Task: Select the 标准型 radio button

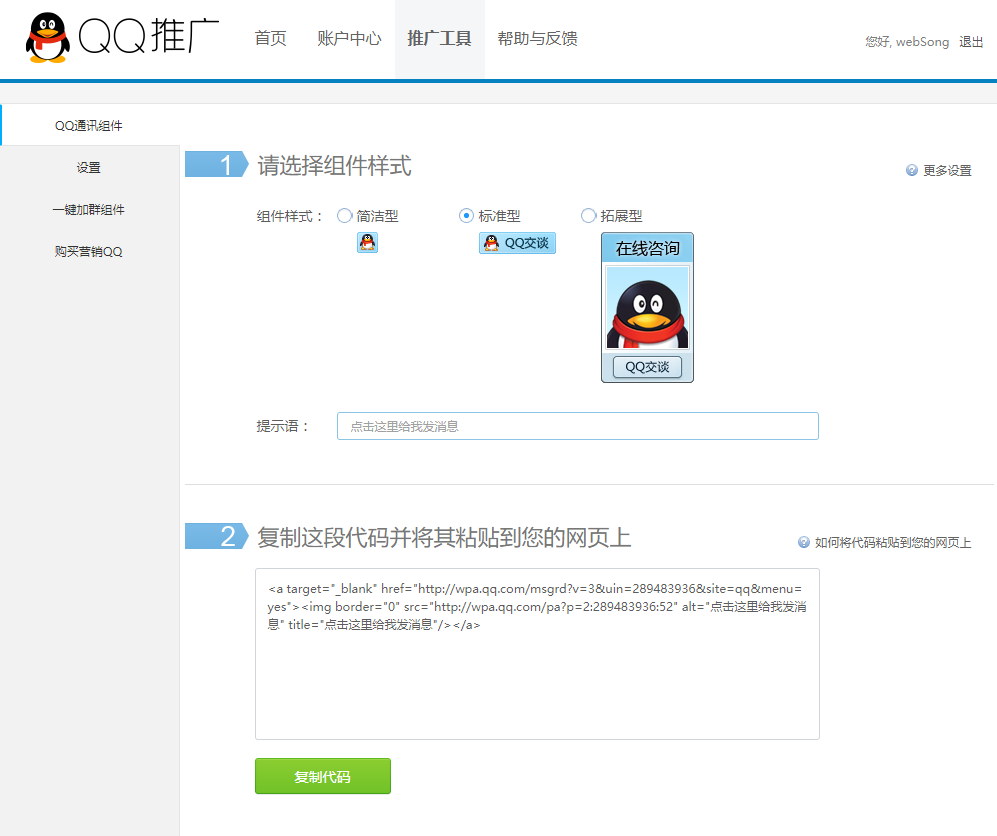Action: click(x=466, y=216)
